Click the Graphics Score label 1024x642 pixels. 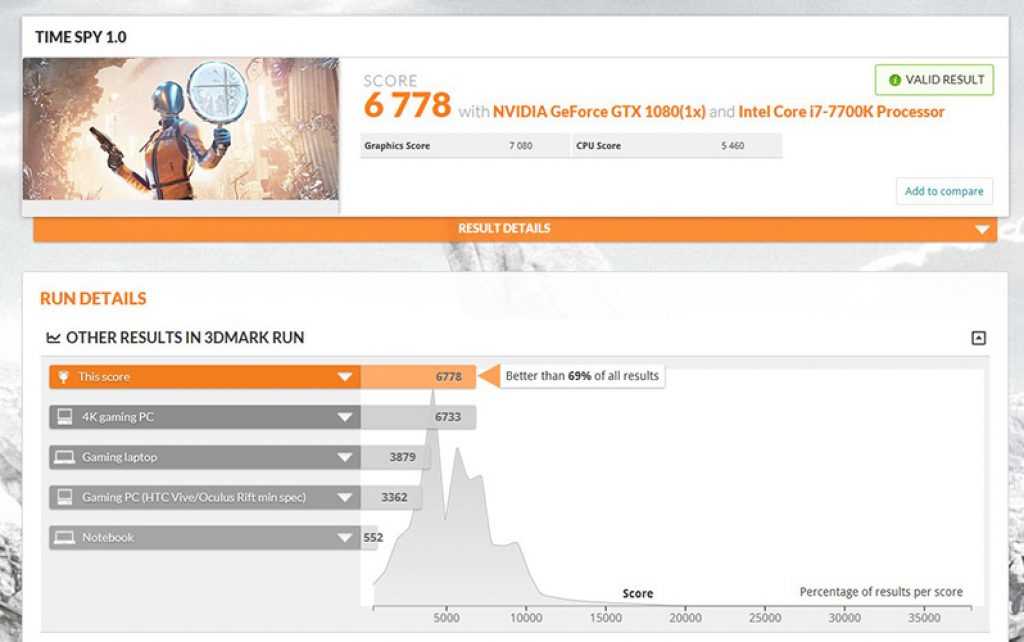397,146
